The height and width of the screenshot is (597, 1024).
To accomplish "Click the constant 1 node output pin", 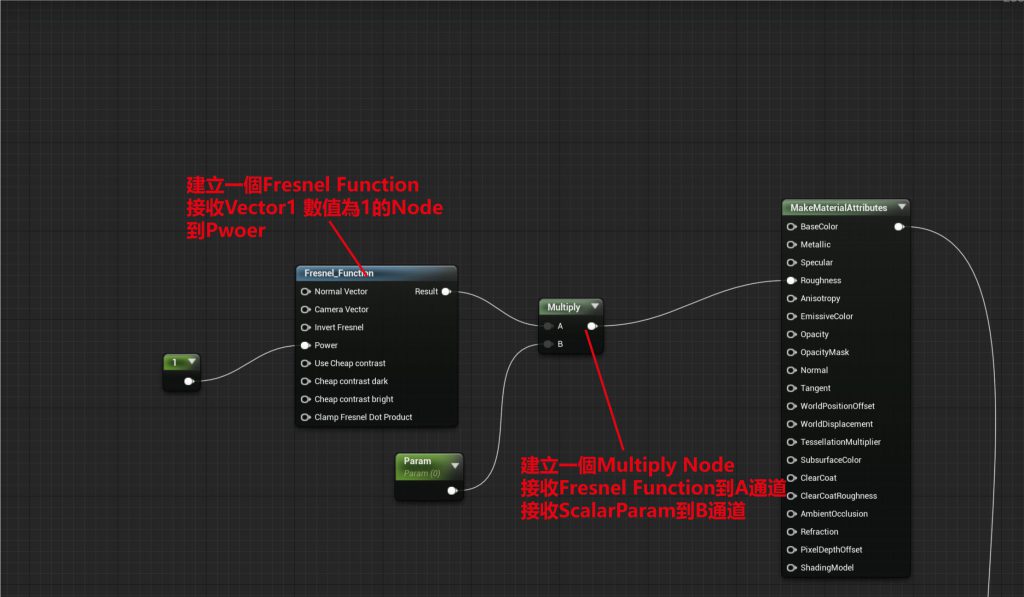I will point(188,381).
